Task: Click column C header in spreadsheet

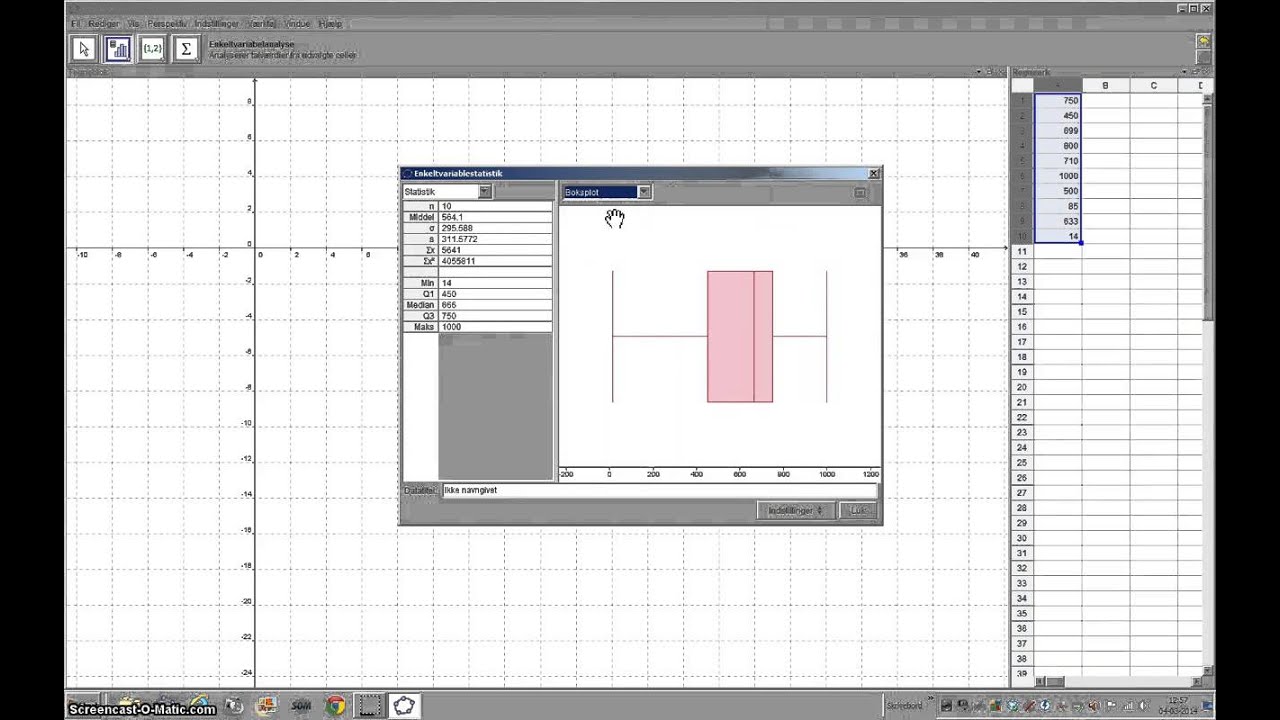Action: pyautogui.click(x=1153, y=86)
